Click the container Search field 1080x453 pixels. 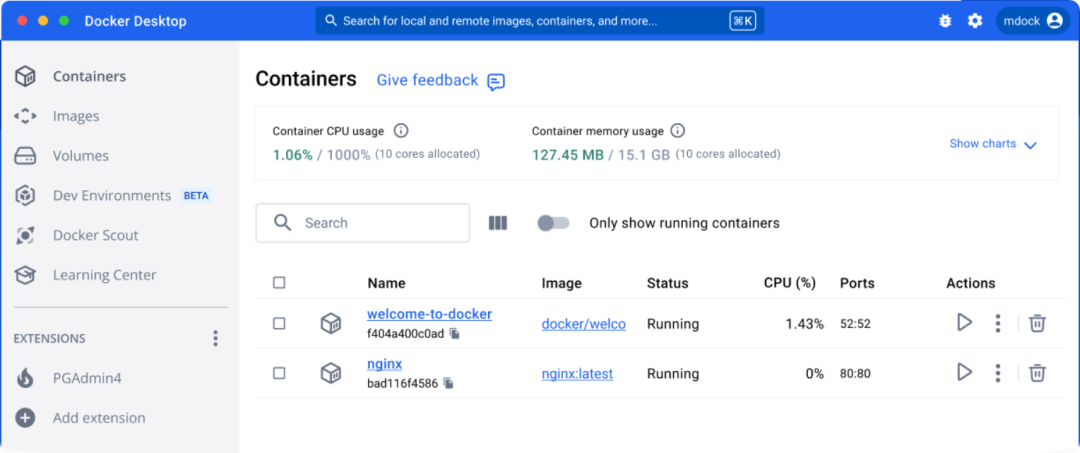click(x=362, y=222)
